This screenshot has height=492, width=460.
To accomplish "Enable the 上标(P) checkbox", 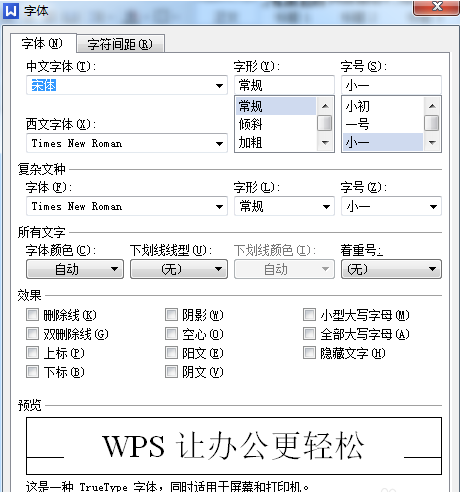I will pyautogui.click(x=32, y=353).
